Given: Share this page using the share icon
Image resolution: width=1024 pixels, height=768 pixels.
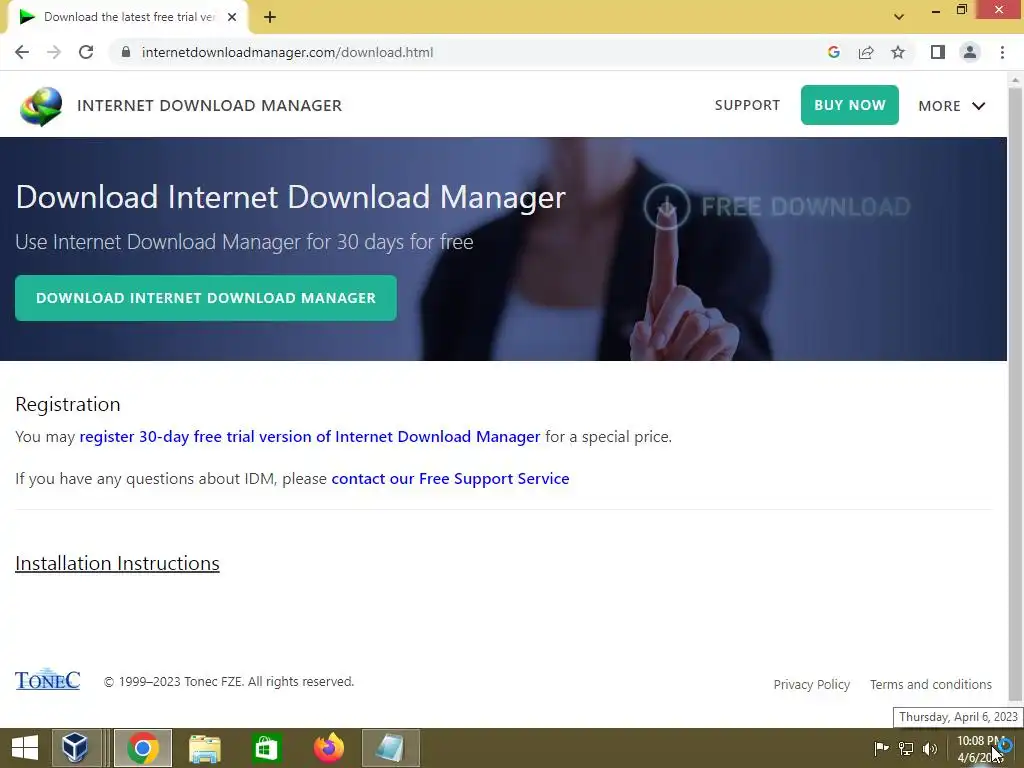Looking at the screenshot, I should [866, 52].
